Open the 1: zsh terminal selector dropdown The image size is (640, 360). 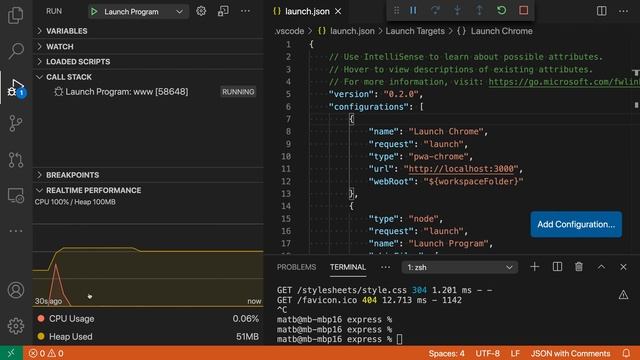click(460, 267)
